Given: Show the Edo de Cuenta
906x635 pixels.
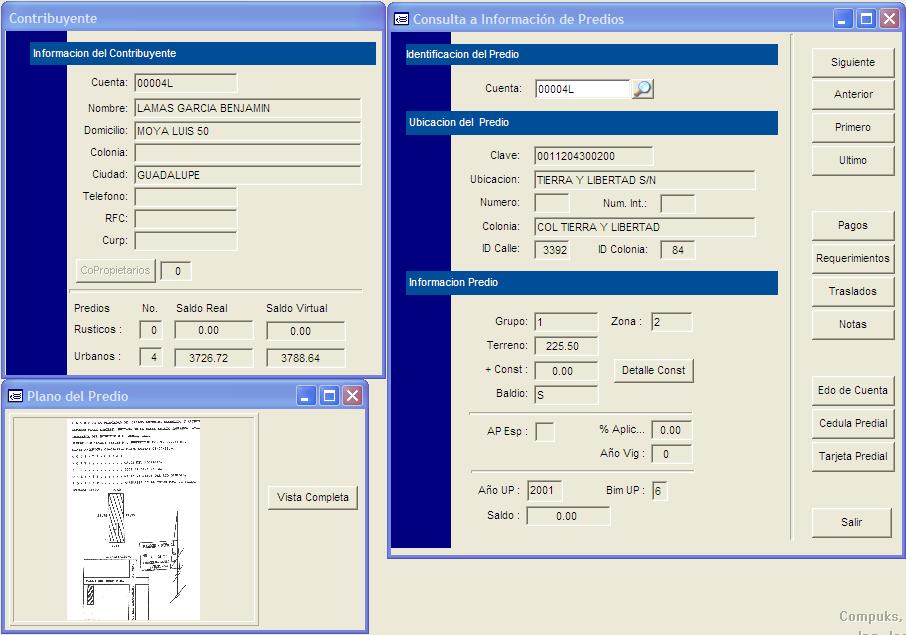Looking at the screenshot, I should (x=852, y=390).
